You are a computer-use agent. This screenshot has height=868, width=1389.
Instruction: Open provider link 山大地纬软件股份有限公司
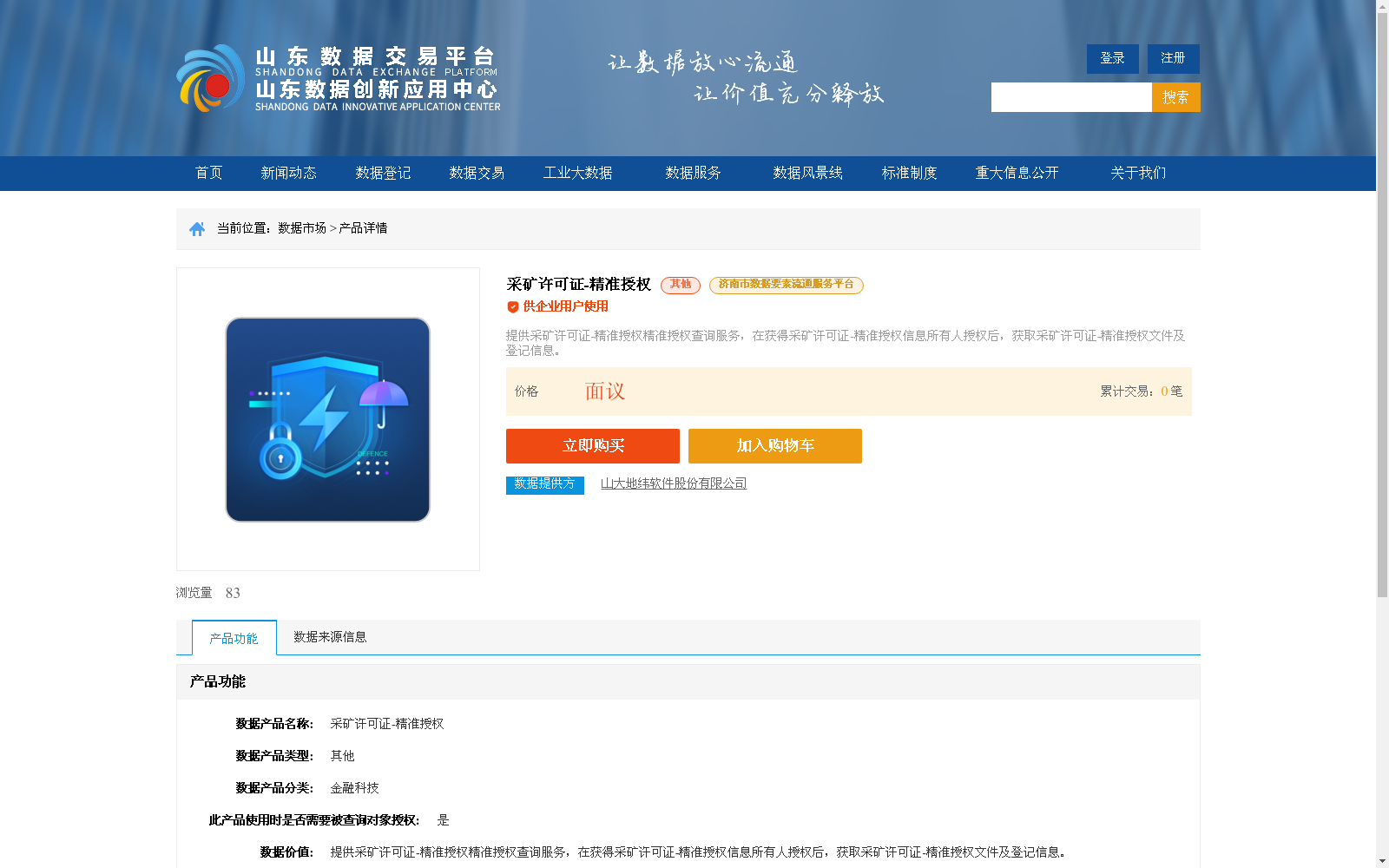pyautogui.click(x=674, y=483)
